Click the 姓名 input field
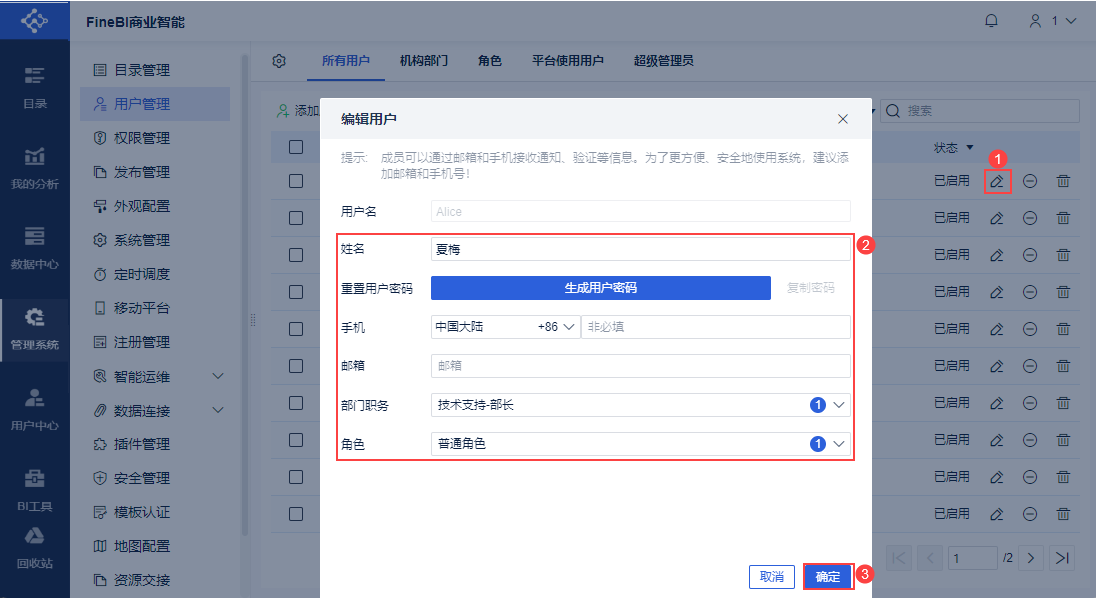The height and width of the screenshot is (598, 1096). coord(641,249)
